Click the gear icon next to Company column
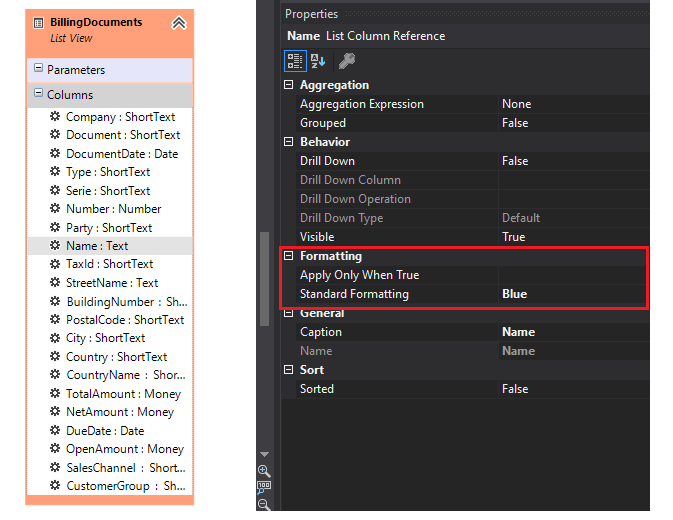The width and height of the screenshot is (673, 520). pos(55,116)
